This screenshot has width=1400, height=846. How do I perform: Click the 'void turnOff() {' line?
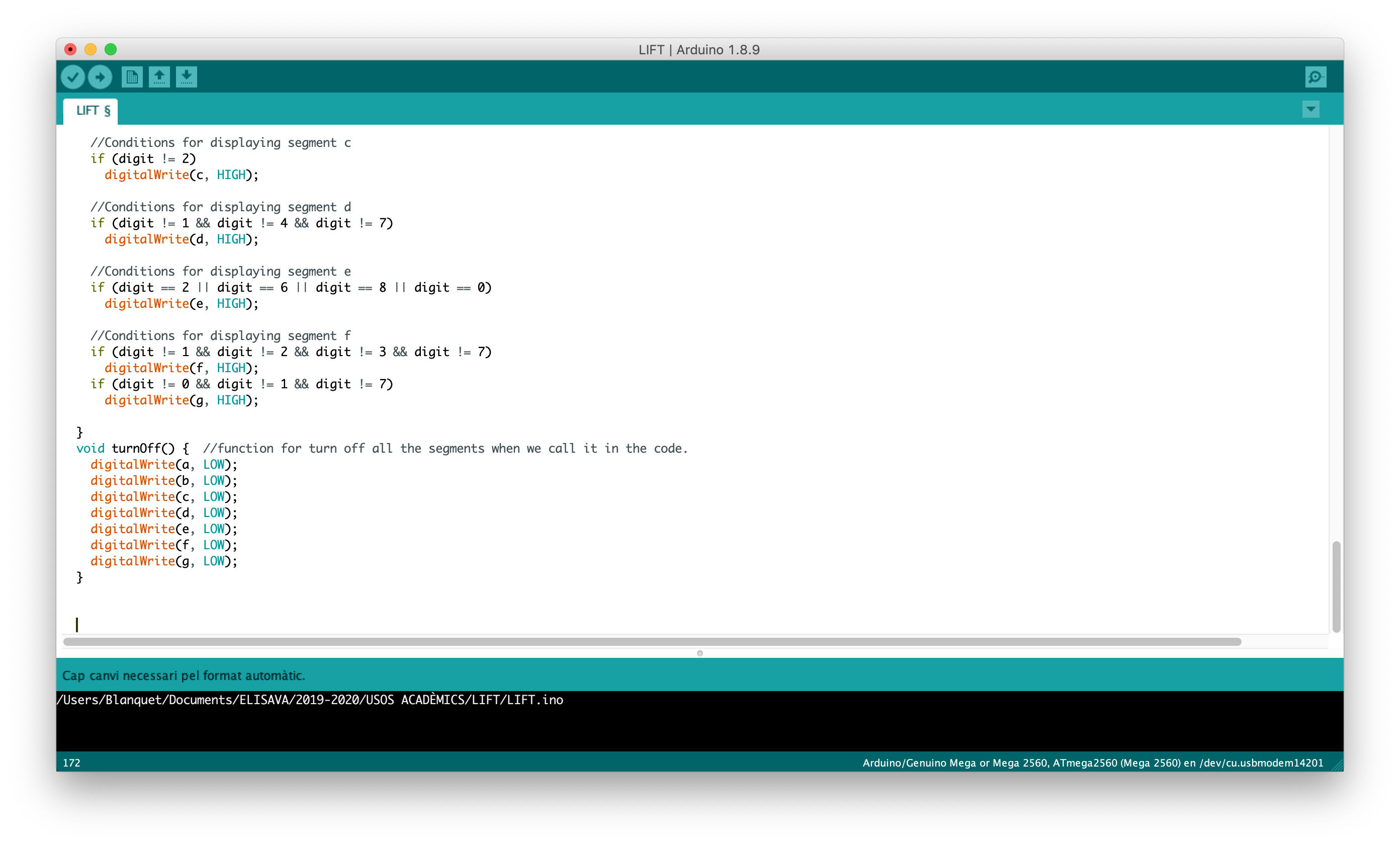[133, 448]
